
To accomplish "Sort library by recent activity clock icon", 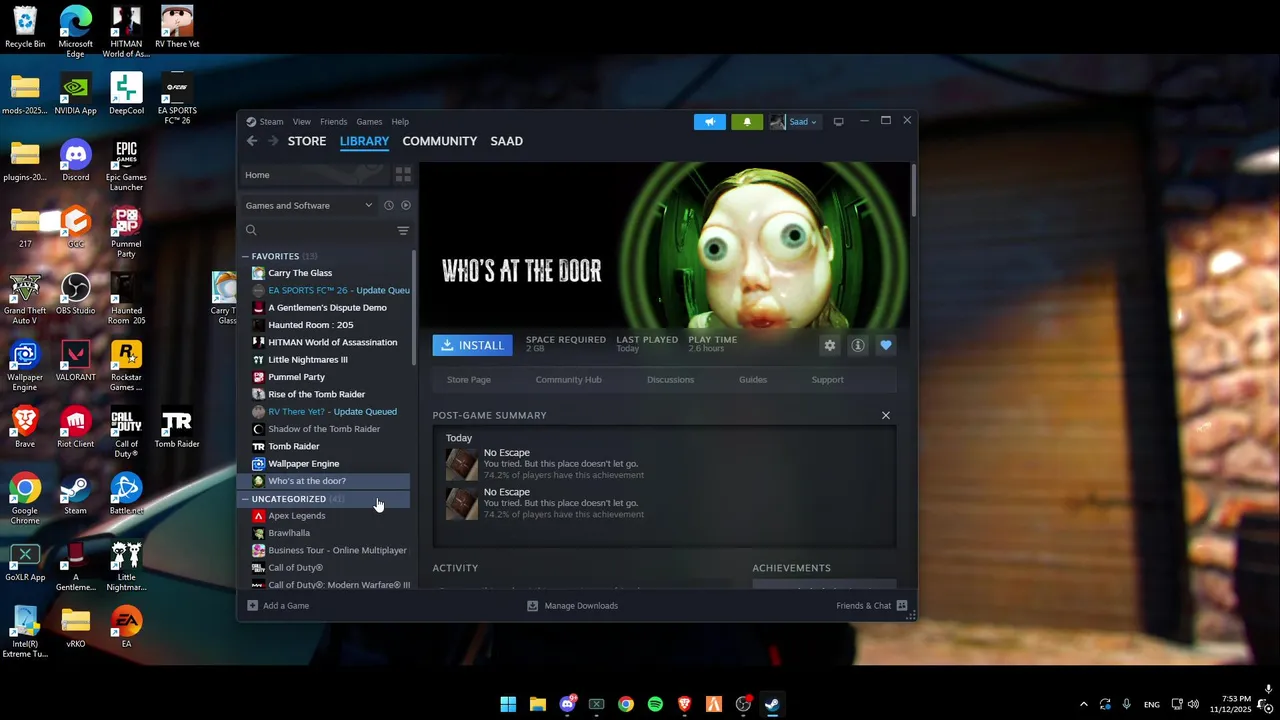I will click(x=389, y=205).
